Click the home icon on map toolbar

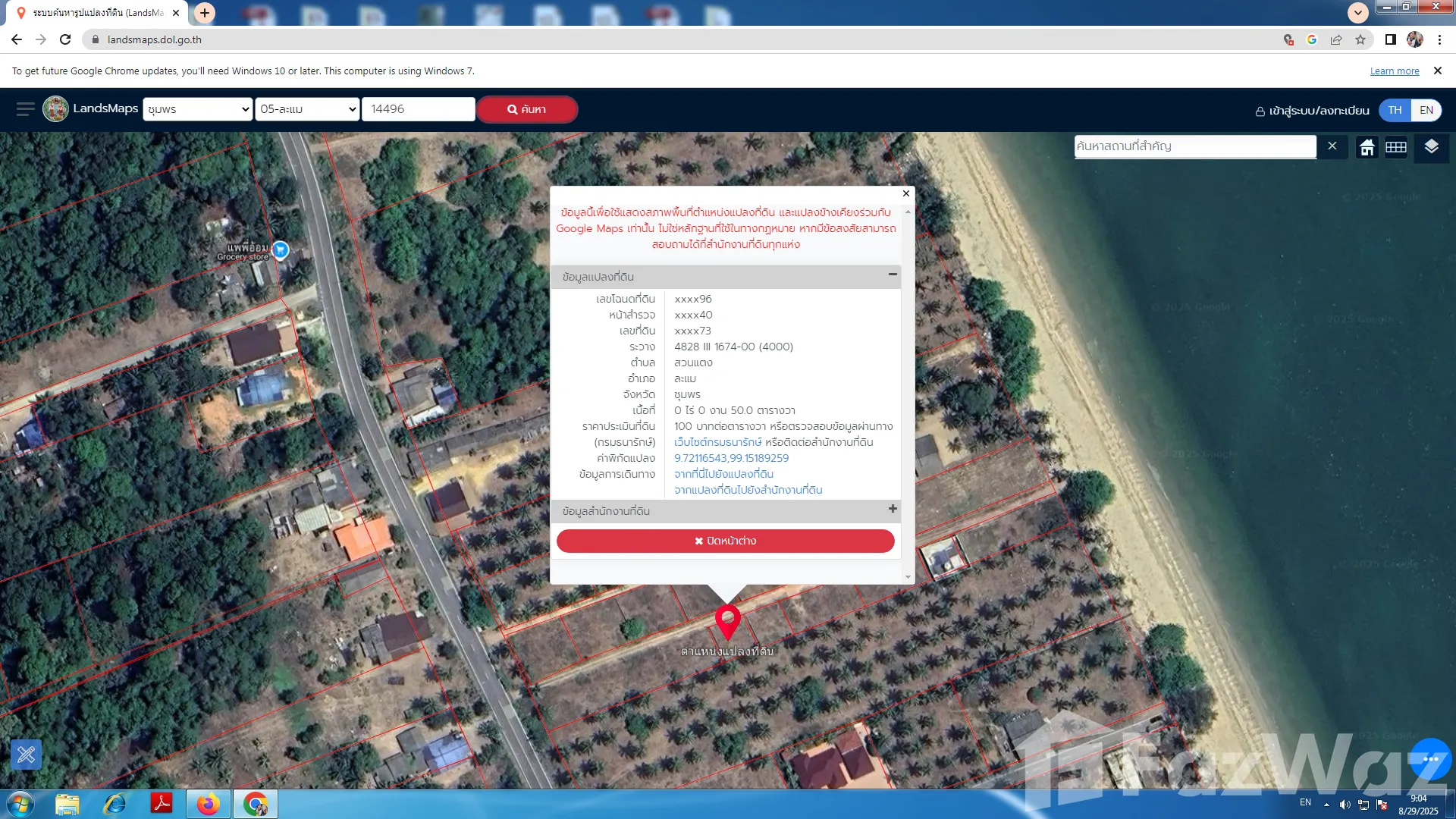(x=1367, y=147)
